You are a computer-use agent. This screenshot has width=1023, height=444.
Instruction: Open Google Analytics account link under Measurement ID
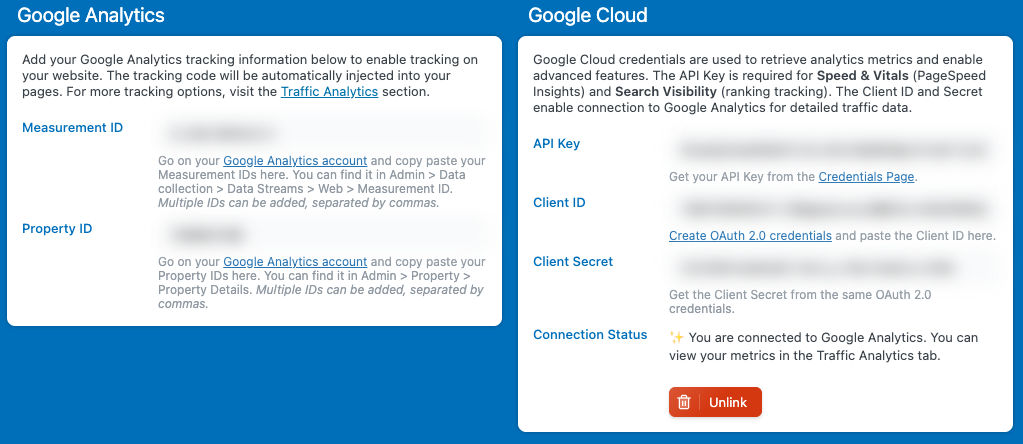pyautogui.click(x=295, y=160)
